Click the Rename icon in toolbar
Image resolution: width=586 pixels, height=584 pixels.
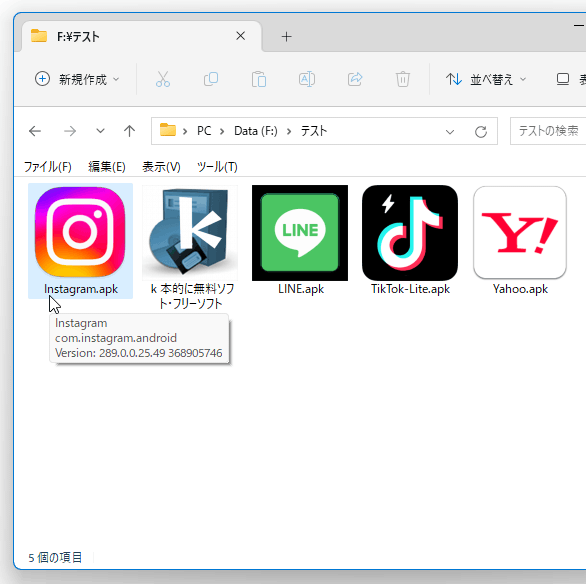(x=307, y=79)
